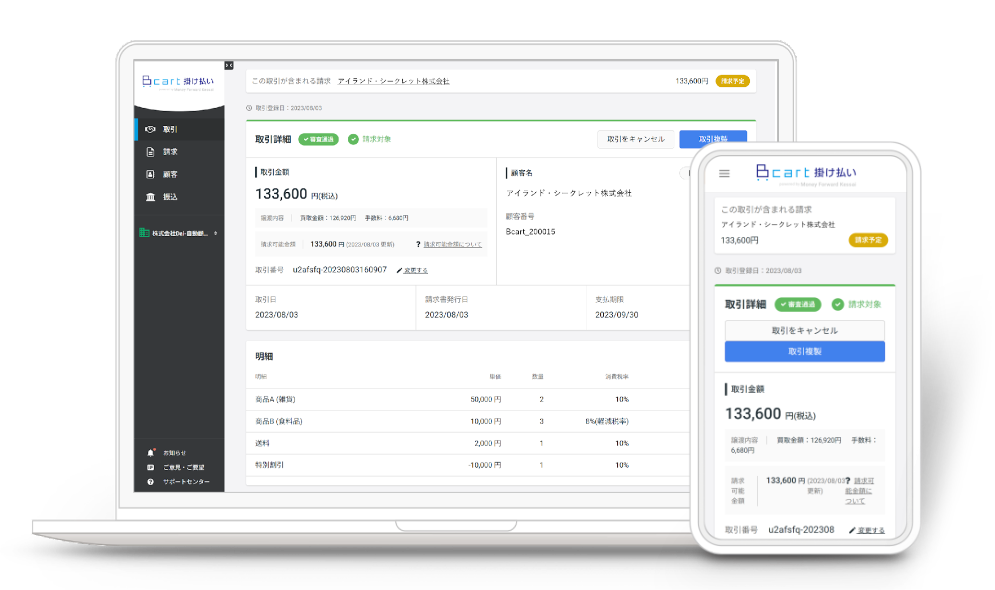Click the 顧客 person icon in sidebar

point(150,174)
